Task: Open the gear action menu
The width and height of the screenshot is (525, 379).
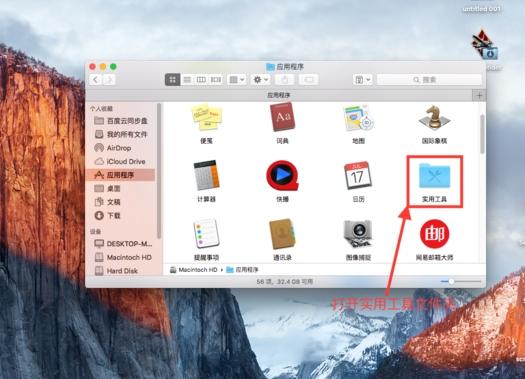Action: pos(260,80)
